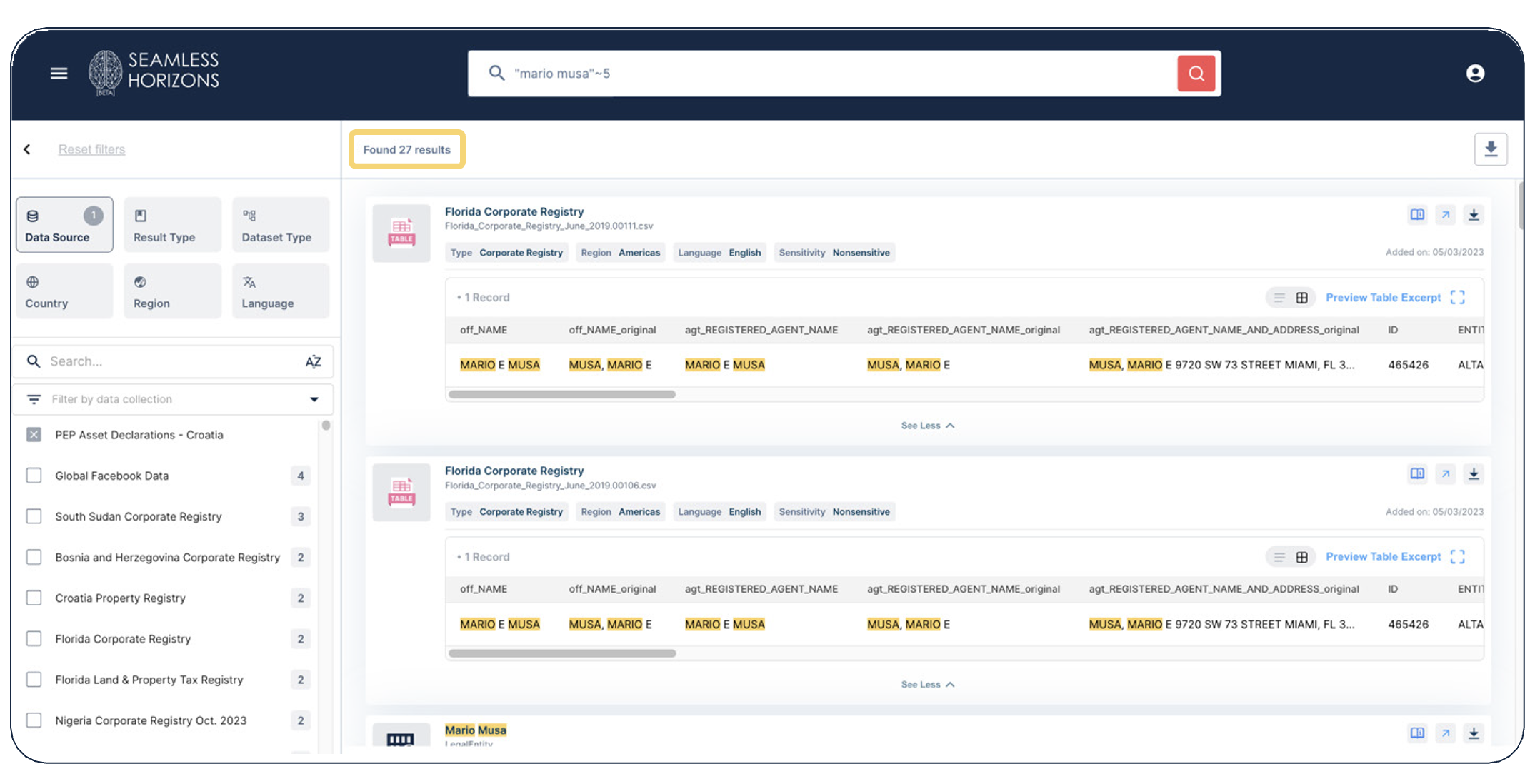Check the Croatia Property Registry checkbox
This screenshot has width=1540, height=784.
[x=34, y=598]
